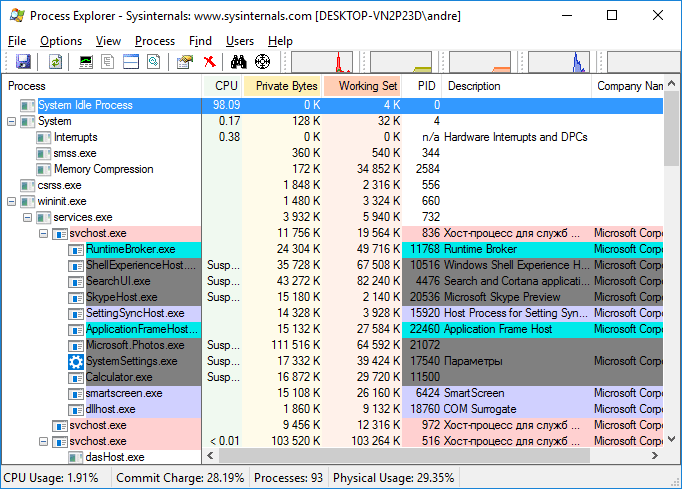The height and width of the screenshot is (489, 682).
Task: Open the Find menu
Action: pyautogui.click(x=200, y=41)
